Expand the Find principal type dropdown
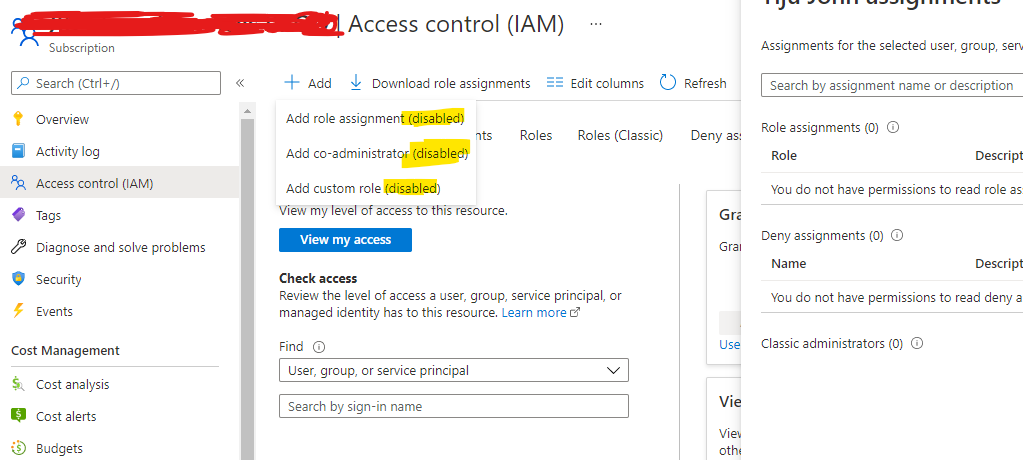 click(454, 370)
